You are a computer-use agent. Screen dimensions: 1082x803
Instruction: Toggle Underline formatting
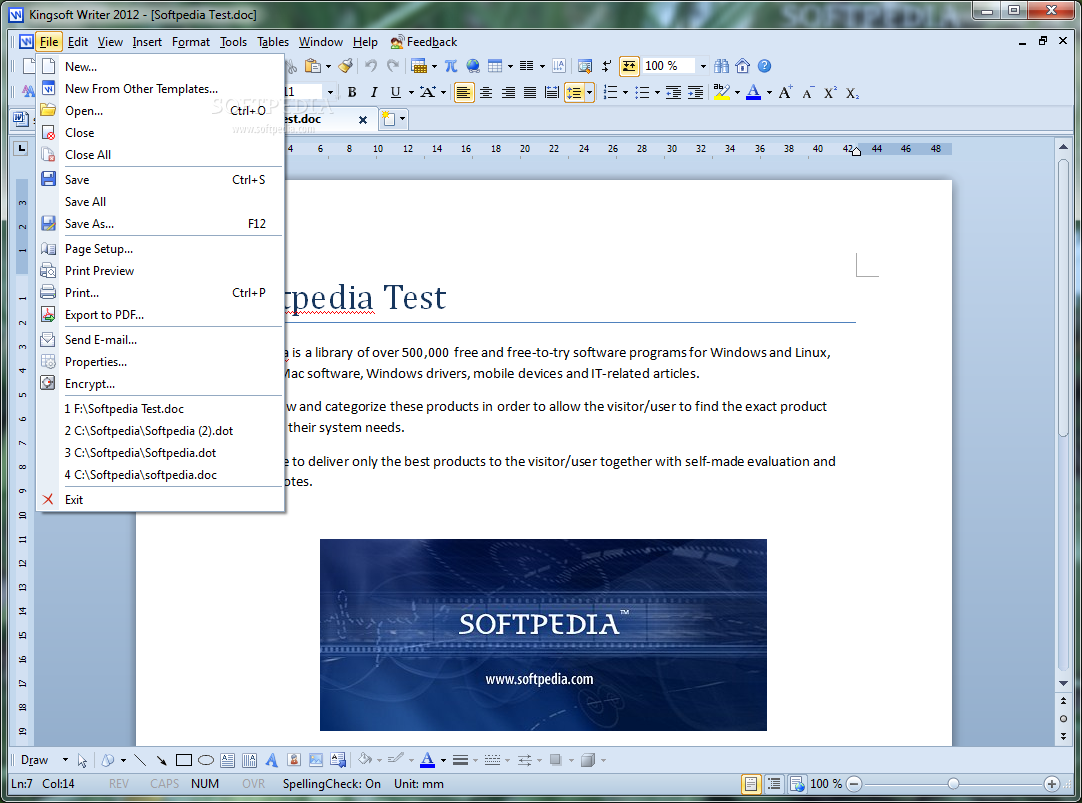[x=395, y=92]
